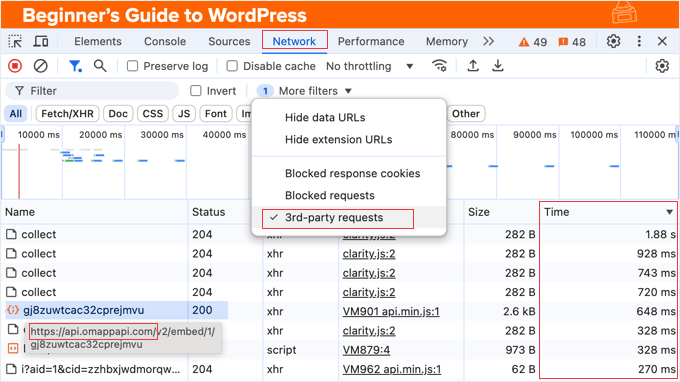Open the network search icon

tap(100, 66)
